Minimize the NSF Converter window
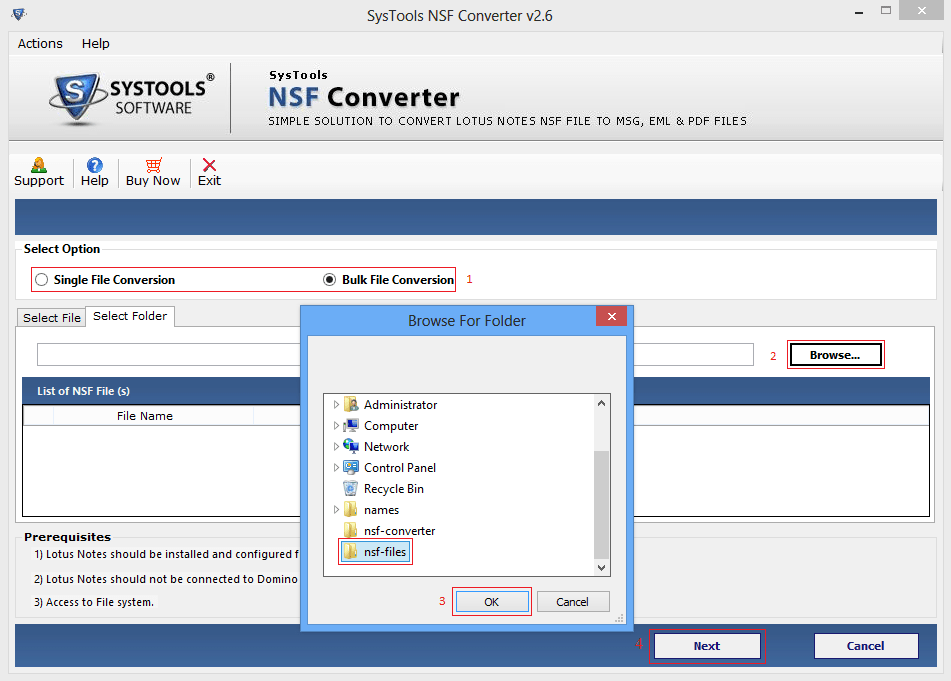 coord(859,12)
